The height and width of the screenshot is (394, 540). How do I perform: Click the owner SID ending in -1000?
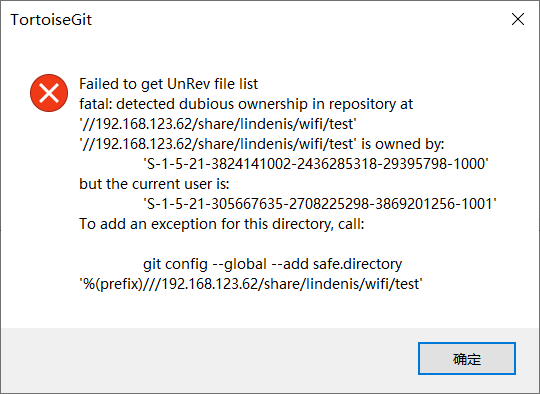(x=316, y=164)
